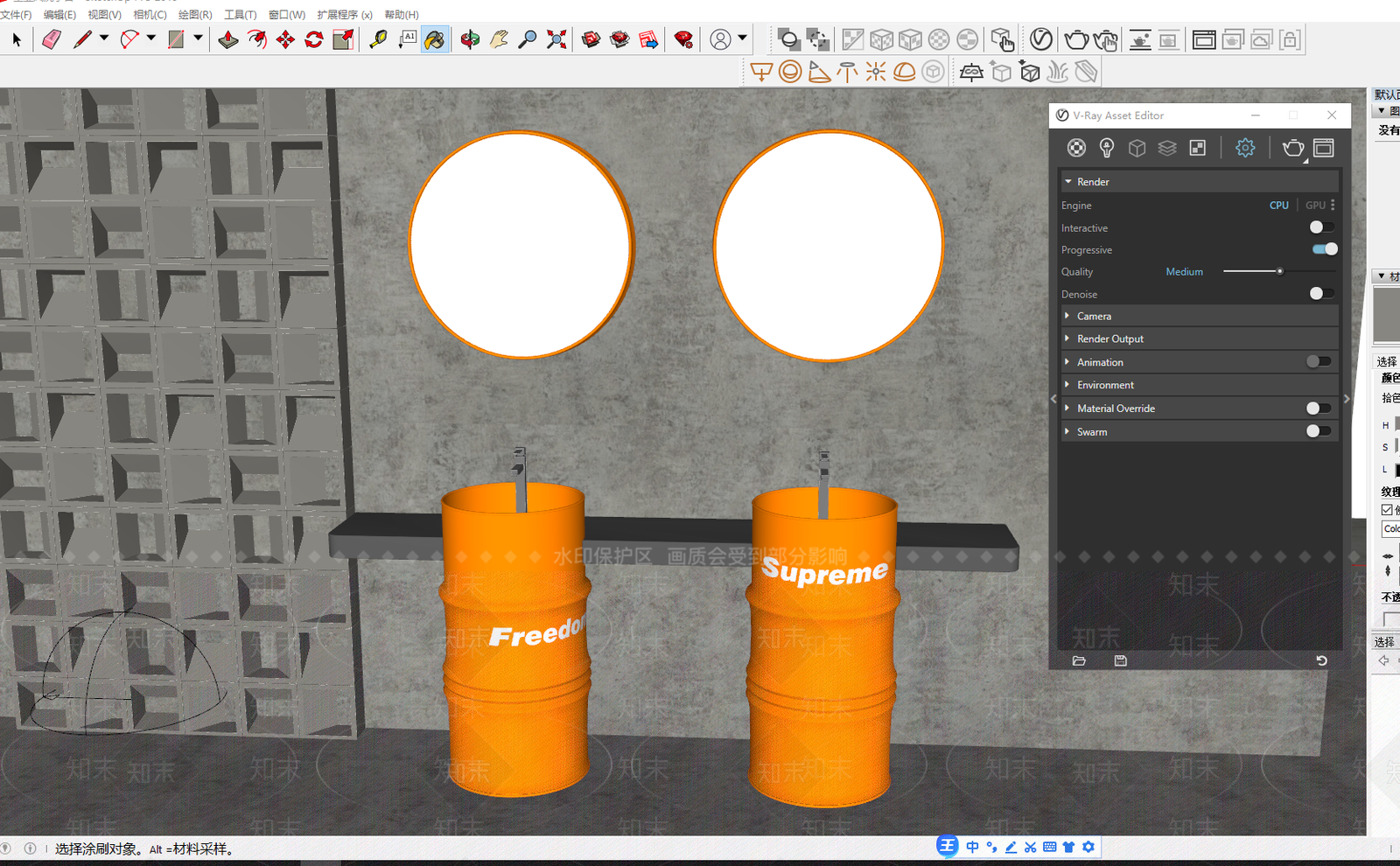Image resolution: width=1400 pixels, height=866 pixels.
Task: Open Textures tab in Asset Editor
Action: click(1198, 148)
